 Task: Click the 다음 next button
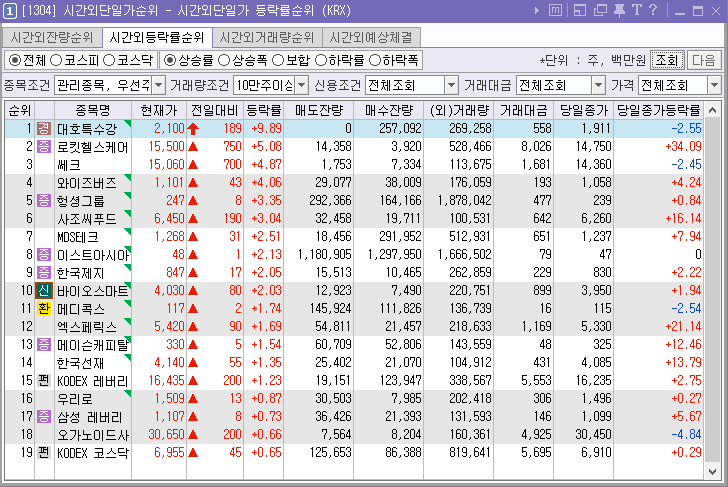coord(703,60)
